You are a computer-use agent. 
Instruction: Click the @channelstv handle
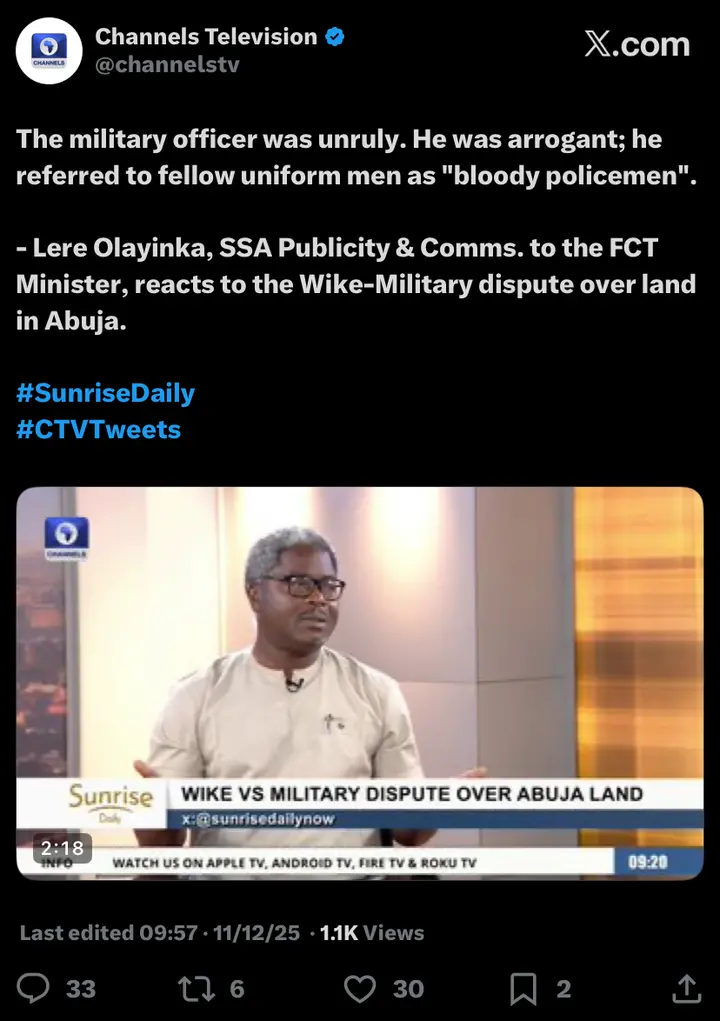coord(167,64)
